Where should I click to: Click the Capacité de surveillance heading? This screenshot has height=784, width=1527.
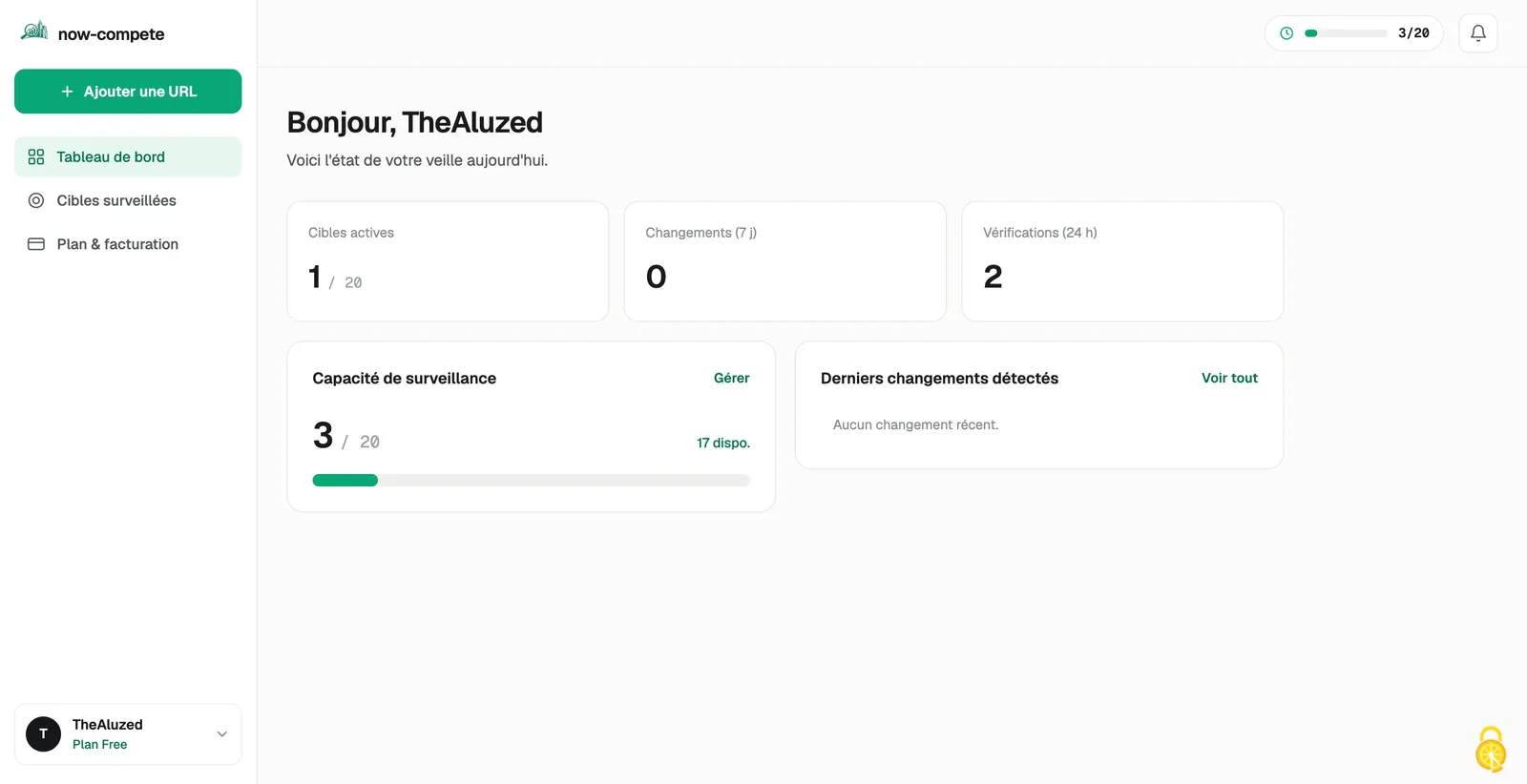click(404, 379)
